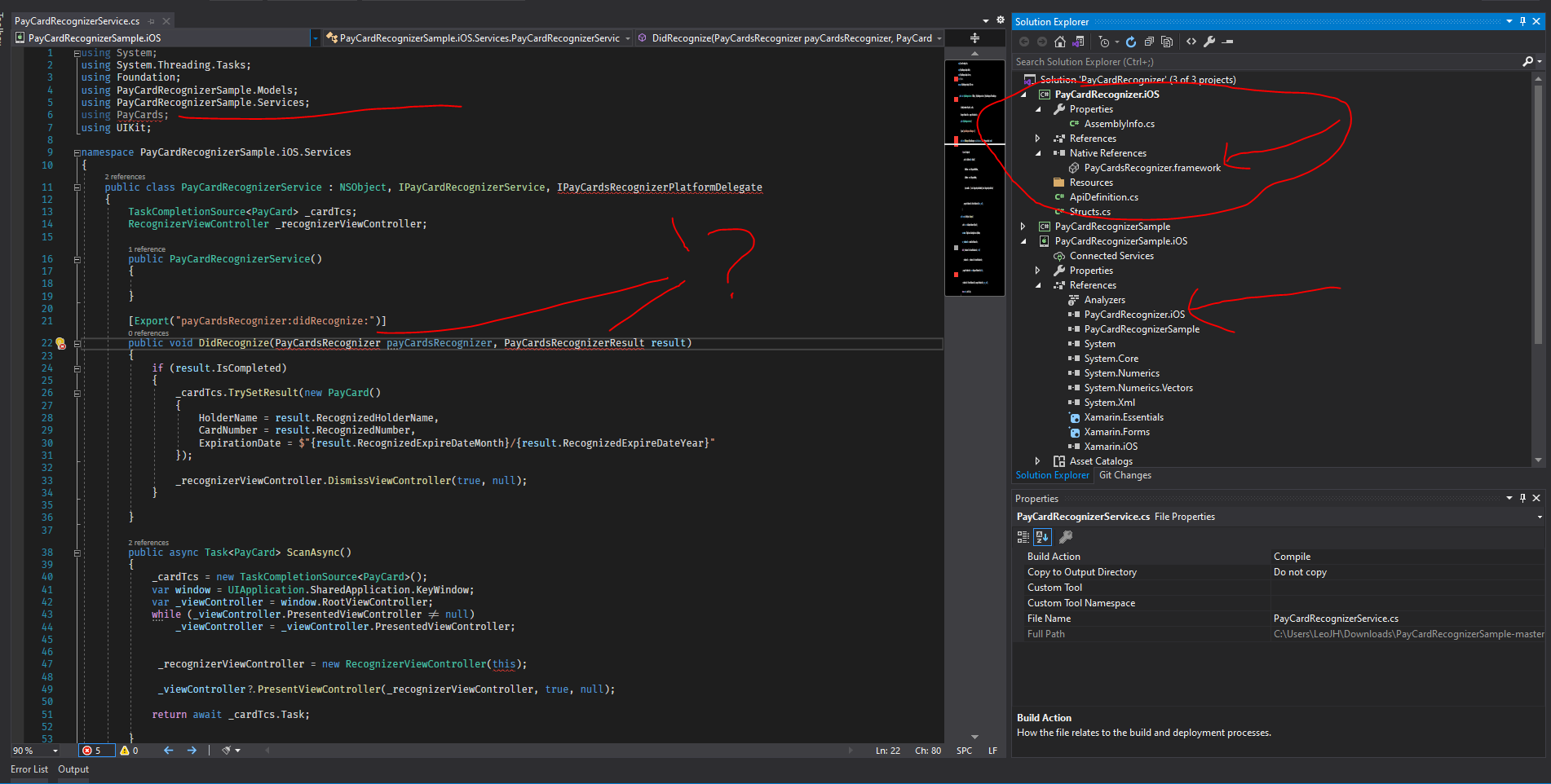Open Properties via the wrench icon
1551x784 pixels.
(1209, 42)
